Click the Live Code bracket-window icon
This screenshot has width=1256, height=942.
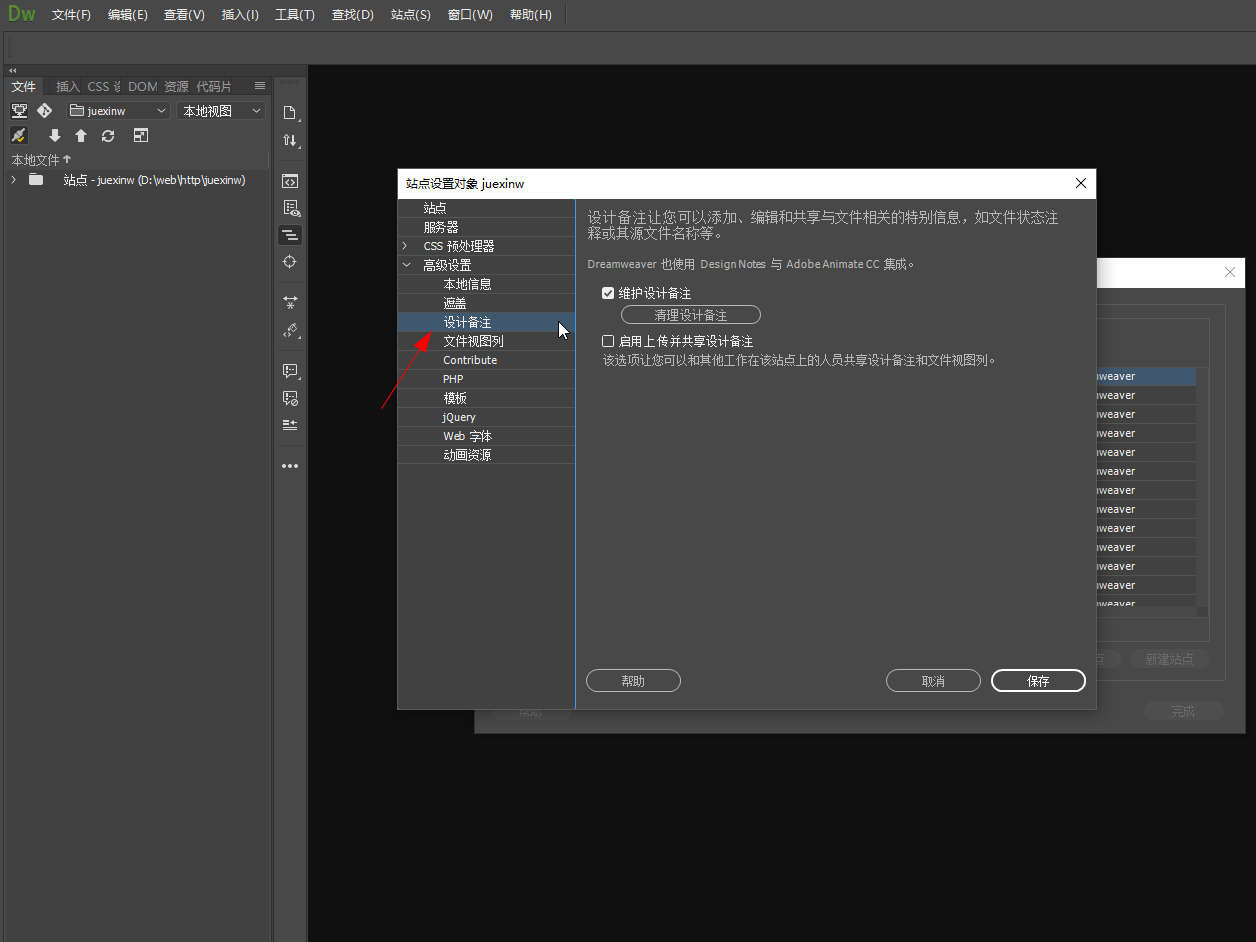(x=290, y=181)
